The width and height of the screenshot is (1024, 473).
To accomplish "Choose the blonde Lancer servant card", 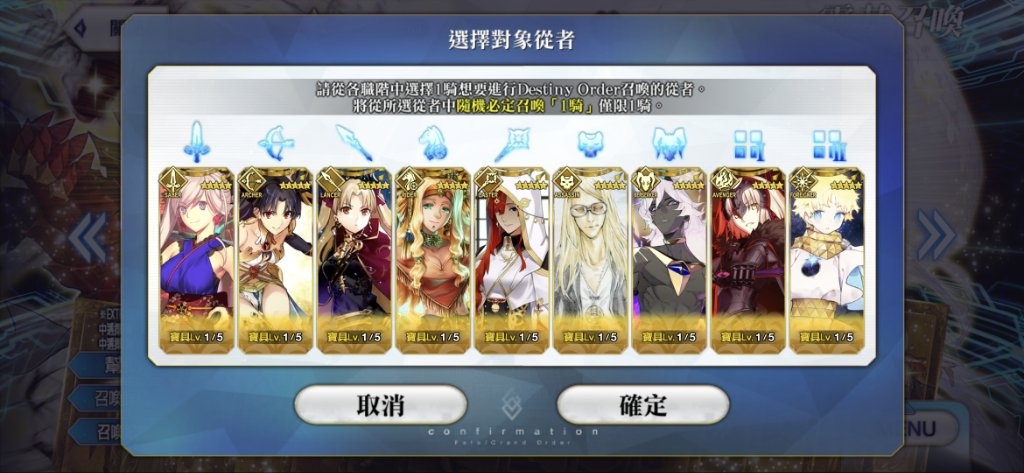I will click(354, 261).
